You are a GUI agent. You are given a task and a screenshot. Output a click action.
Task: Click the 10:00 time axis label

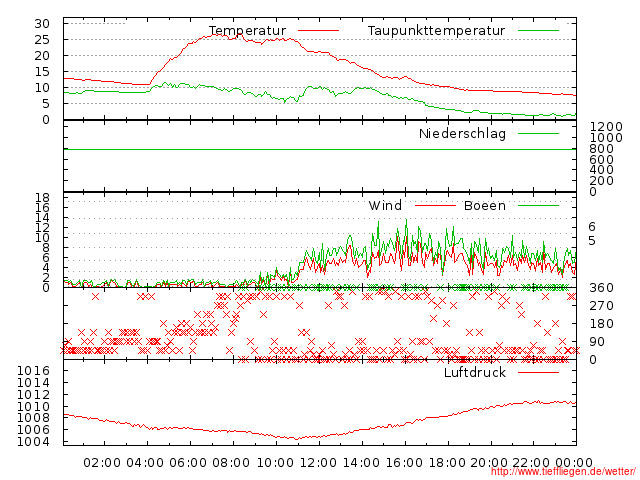pos(275,463)
